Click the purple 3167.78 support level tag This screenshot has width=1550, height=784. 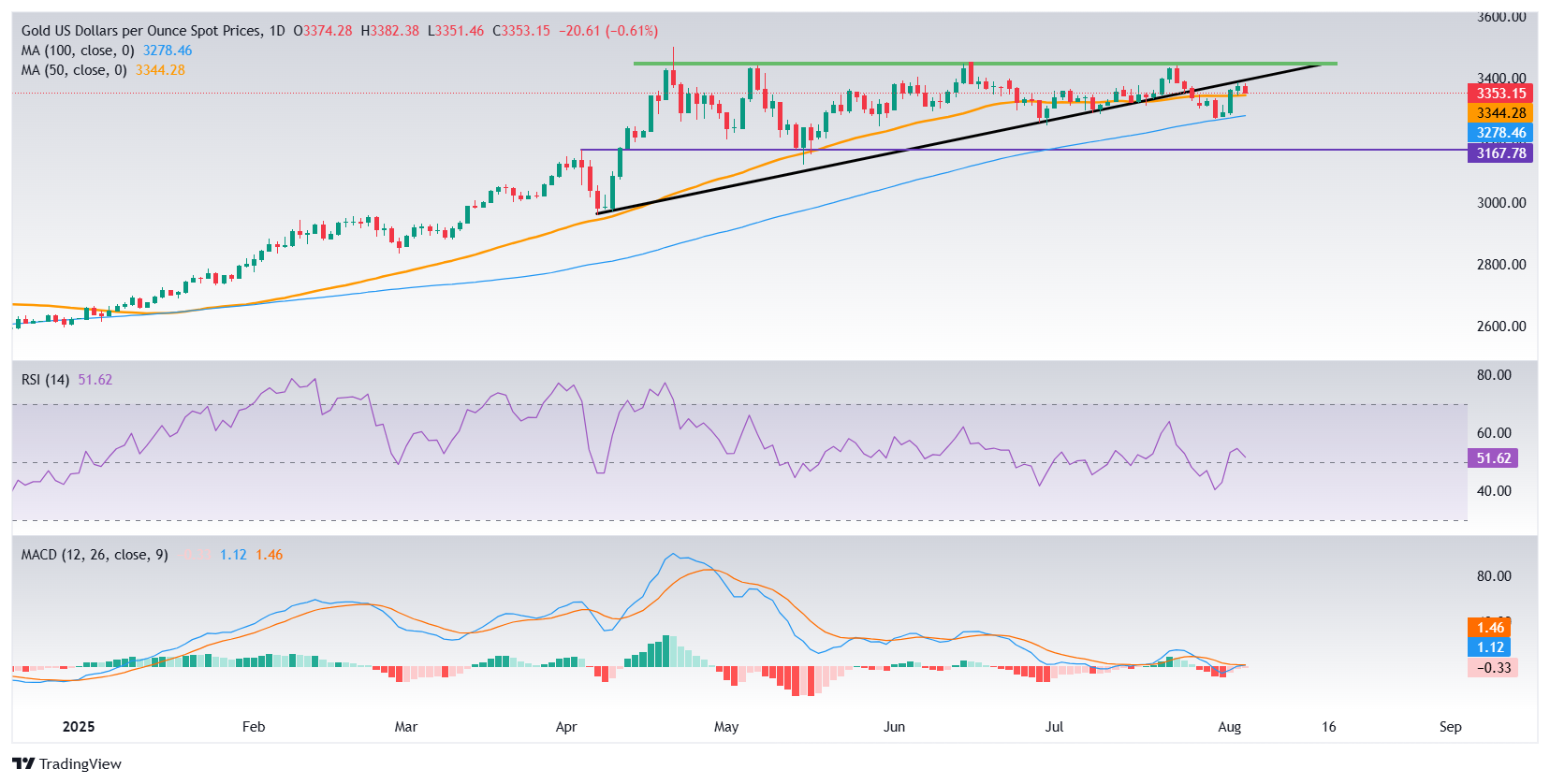click(1500, 153)
